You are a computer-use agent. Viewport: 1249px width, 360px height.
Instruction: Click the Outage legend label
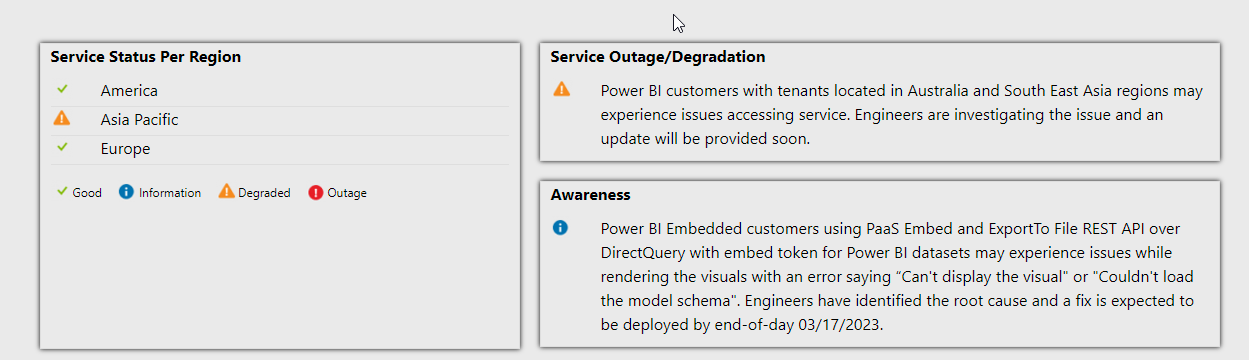coord(347,193)
